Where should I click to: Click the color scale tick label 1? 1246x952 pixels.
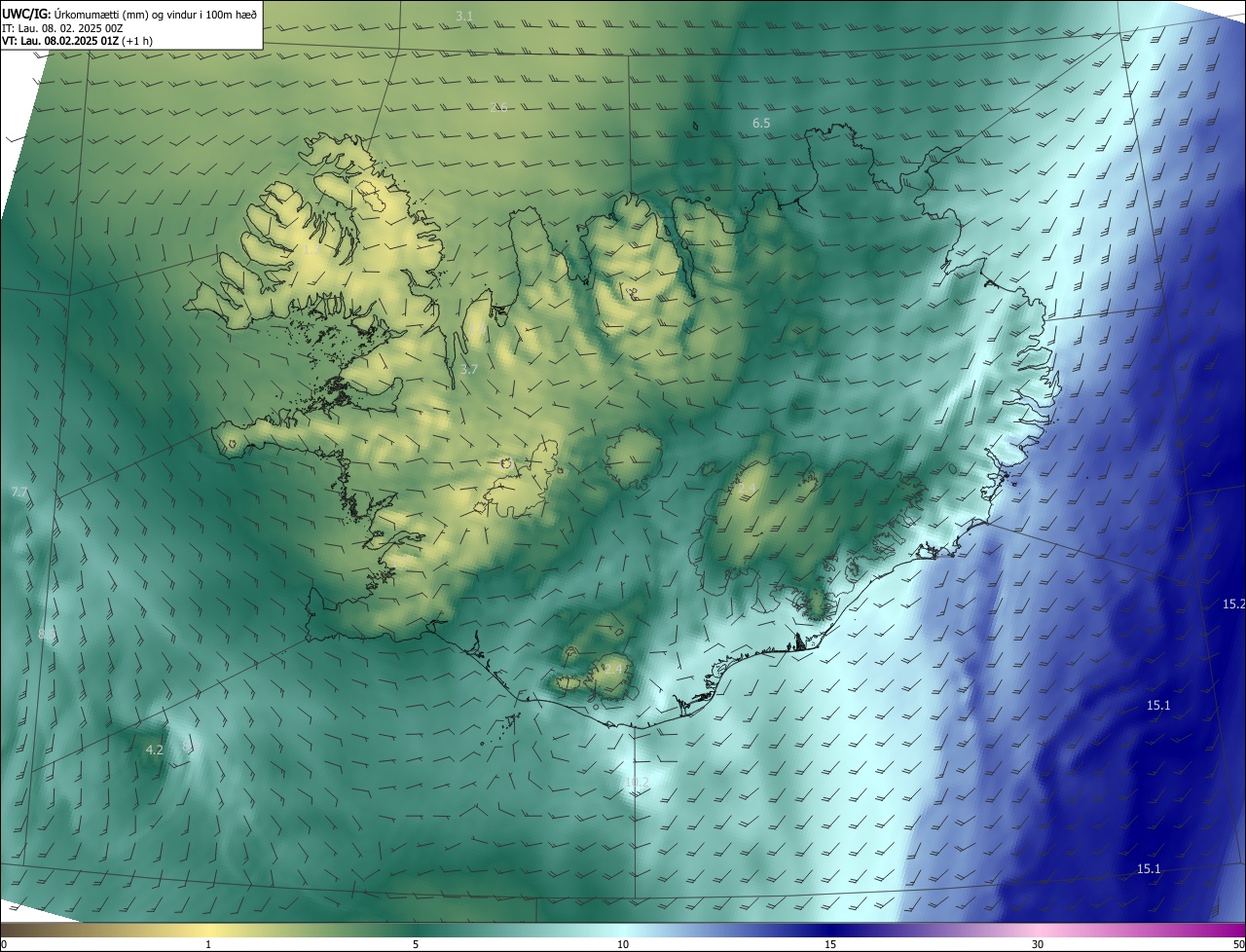click(x=208, y=944)
